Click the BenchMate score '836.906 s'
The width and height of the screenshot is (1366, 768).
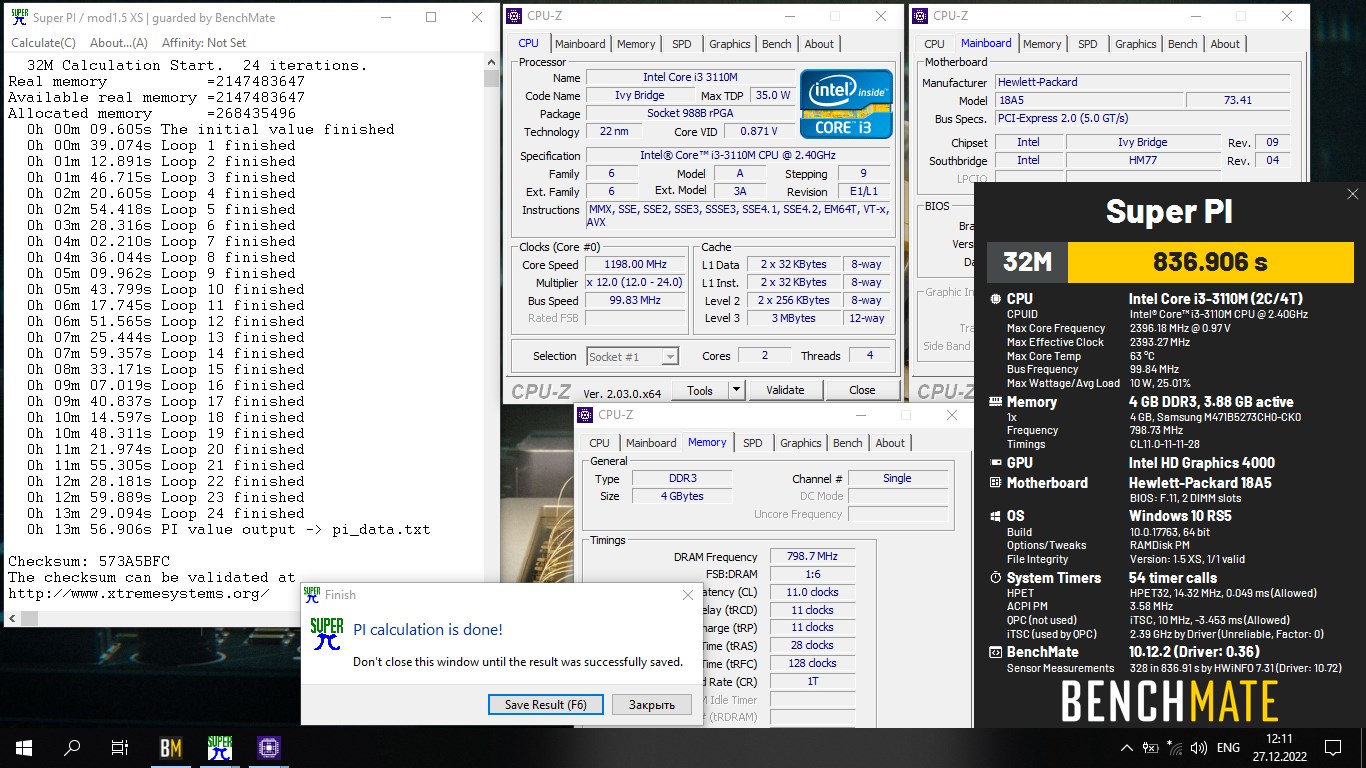[1210, 263]
